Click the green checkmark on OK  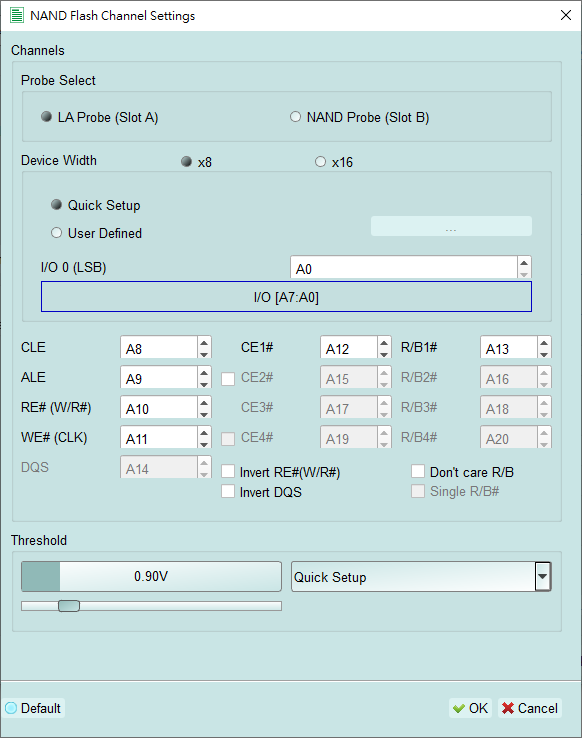[459, 708]
